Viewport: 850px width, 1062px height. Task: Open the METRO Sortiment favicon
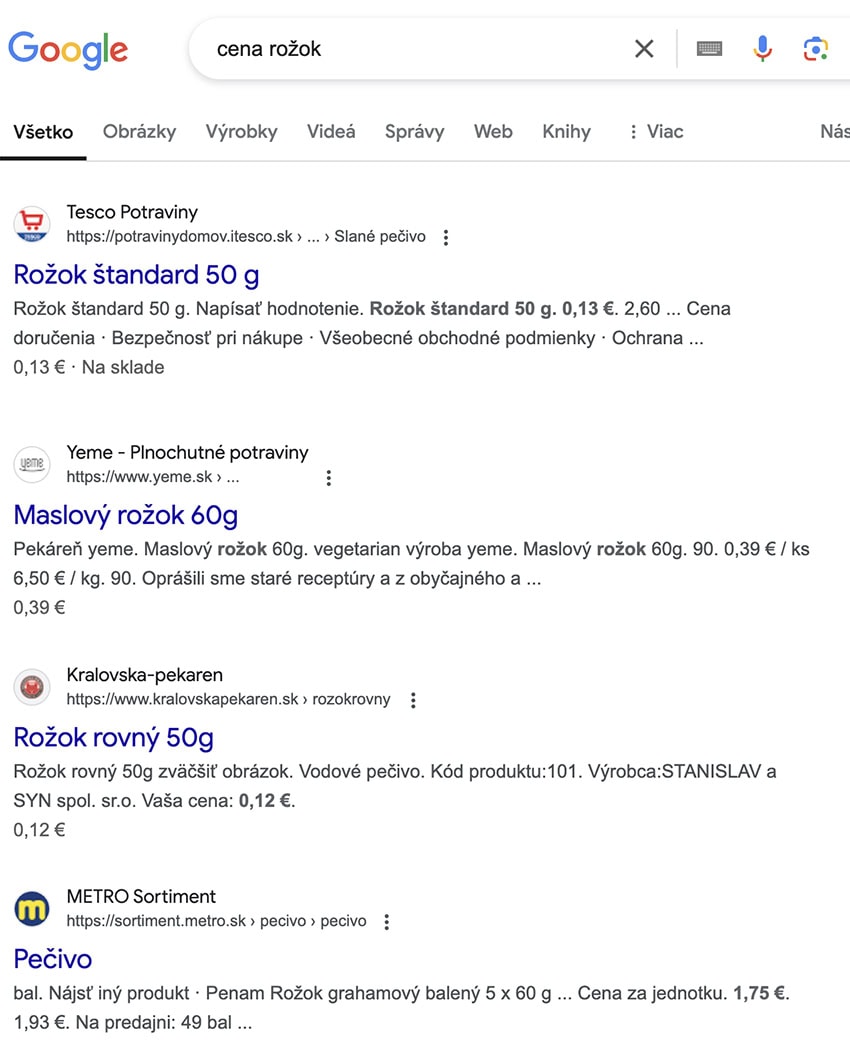coord(32,908)
